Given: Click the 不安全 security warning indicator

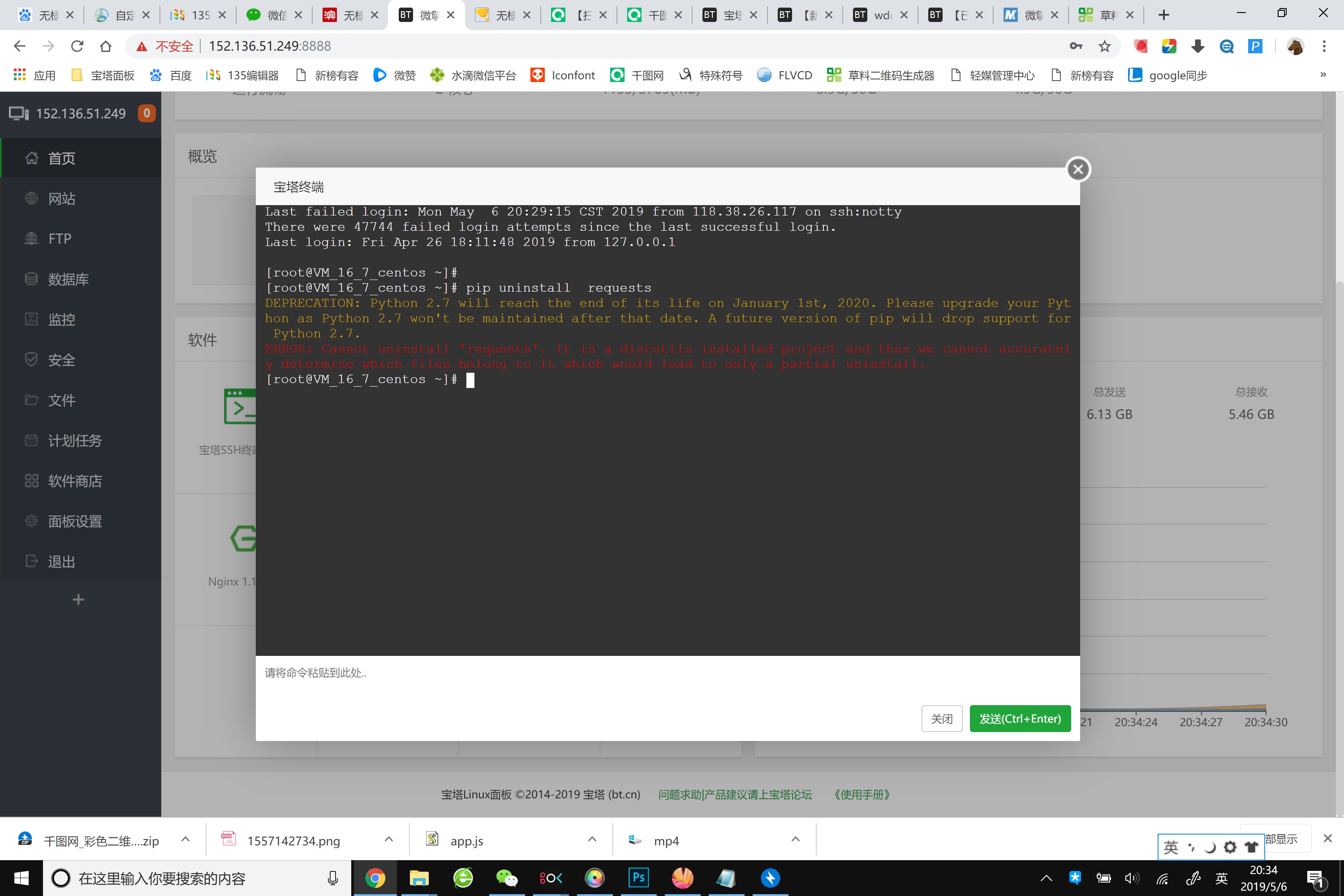Looking at the screenshot, I should pos(165,46).
